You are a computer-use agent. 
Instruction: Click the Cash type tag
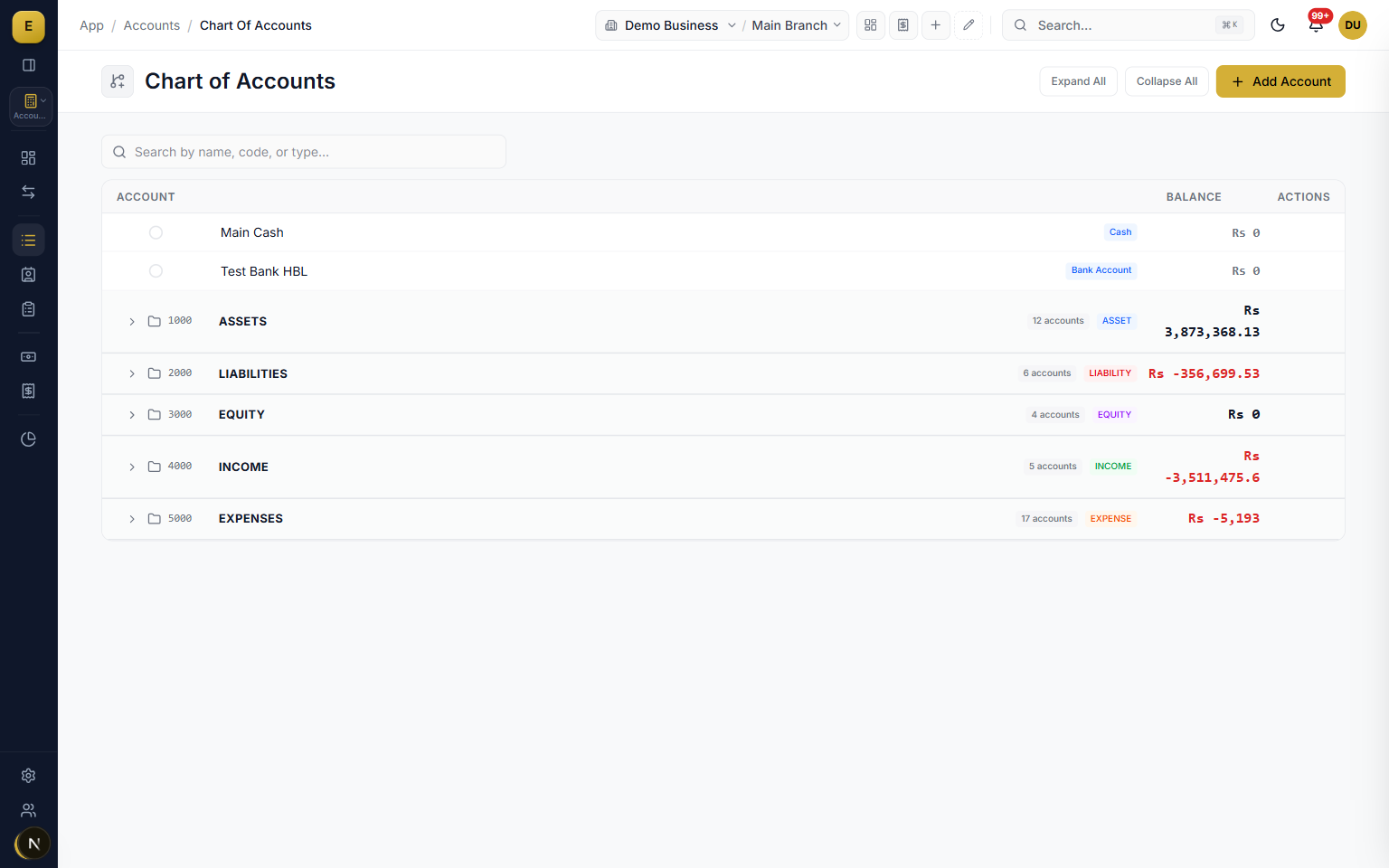pos(1120,232)
